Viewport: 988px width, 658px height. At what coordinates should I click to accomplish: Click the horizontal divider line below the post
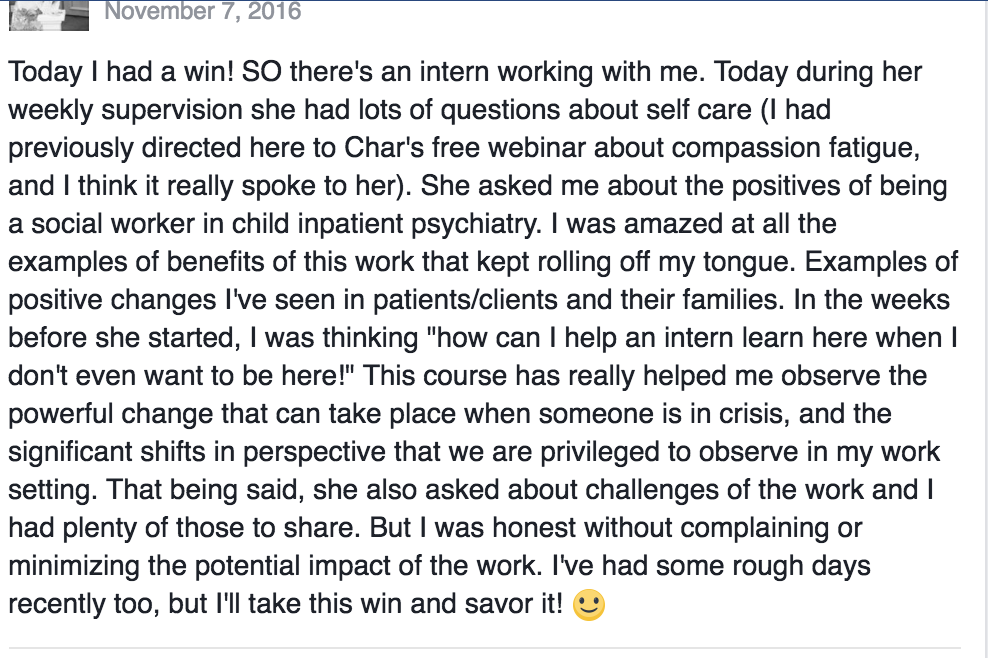coord(485,647)
